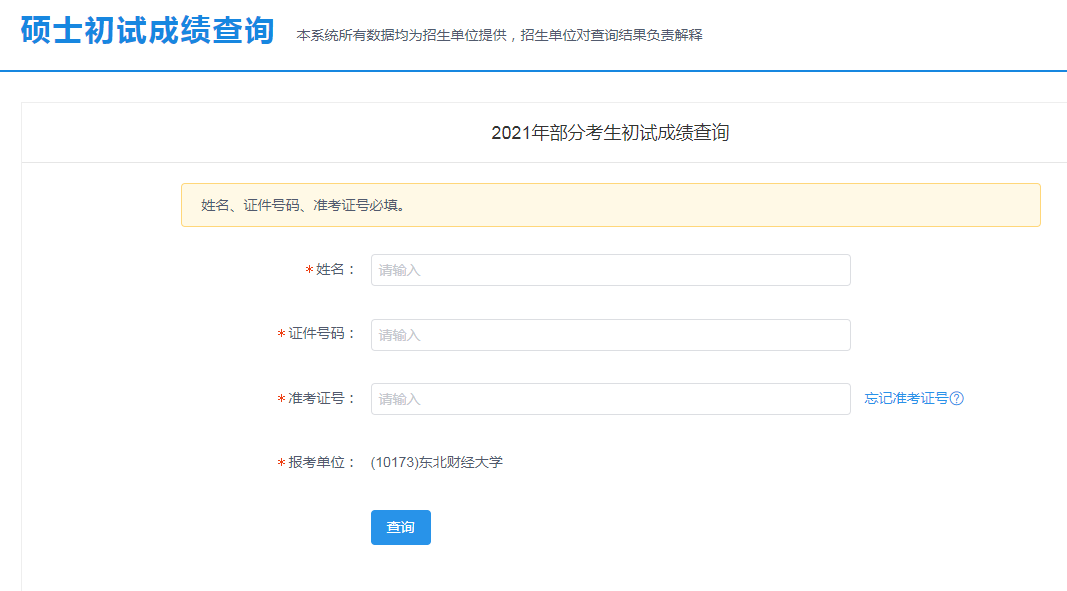Focus the 证件号码 input field
The width and height of the screenshot is (1067, 591).
pos(610,335)
